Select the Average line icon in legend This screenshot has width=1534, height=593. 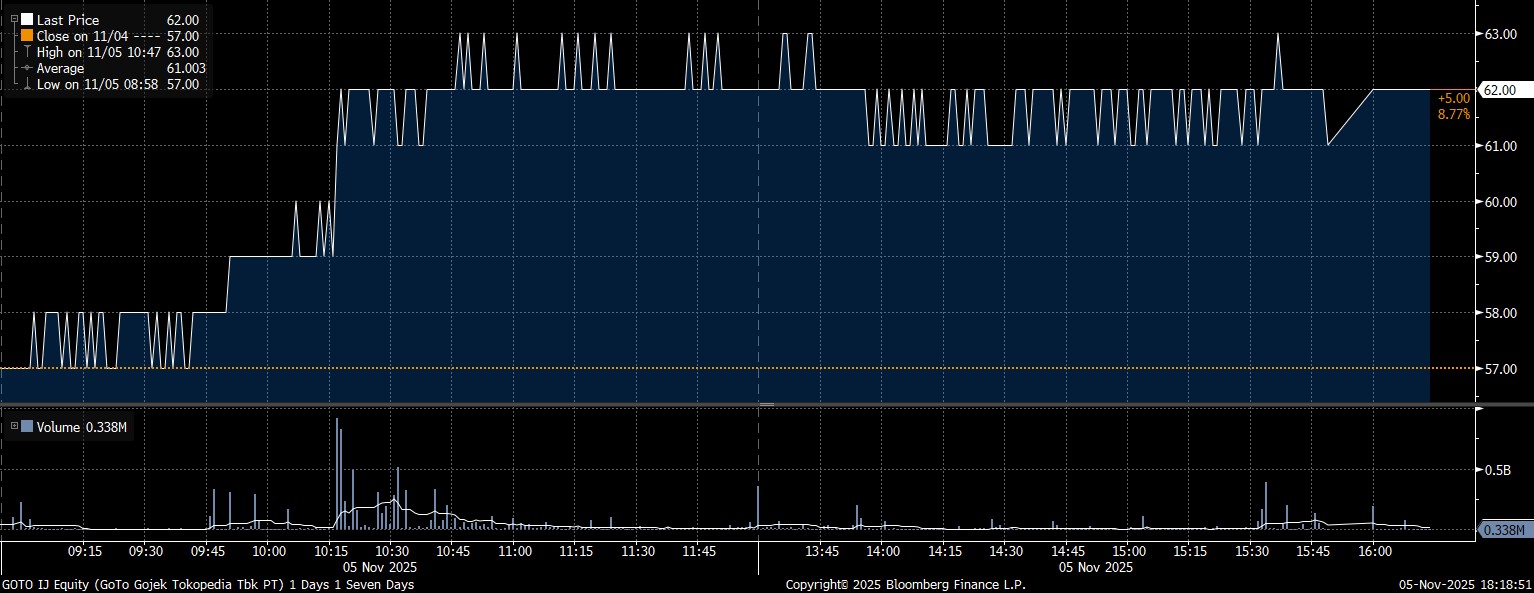coord(27,68)
